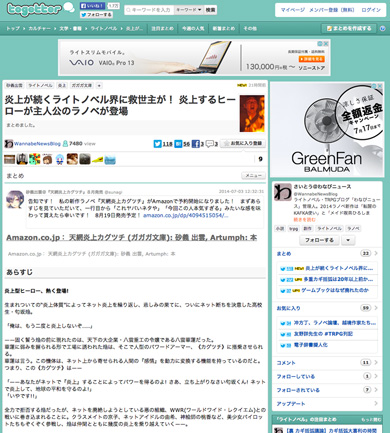Screen dimensions: 390x433
Task: Click the もっと読む link in ライトノベル box
Action: (371, 420)
